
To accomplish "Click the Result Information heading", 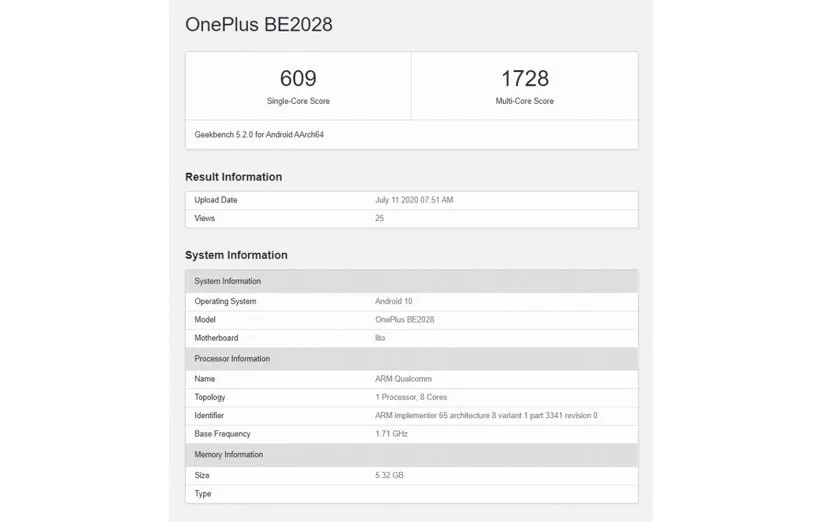I will click(233, 177).
